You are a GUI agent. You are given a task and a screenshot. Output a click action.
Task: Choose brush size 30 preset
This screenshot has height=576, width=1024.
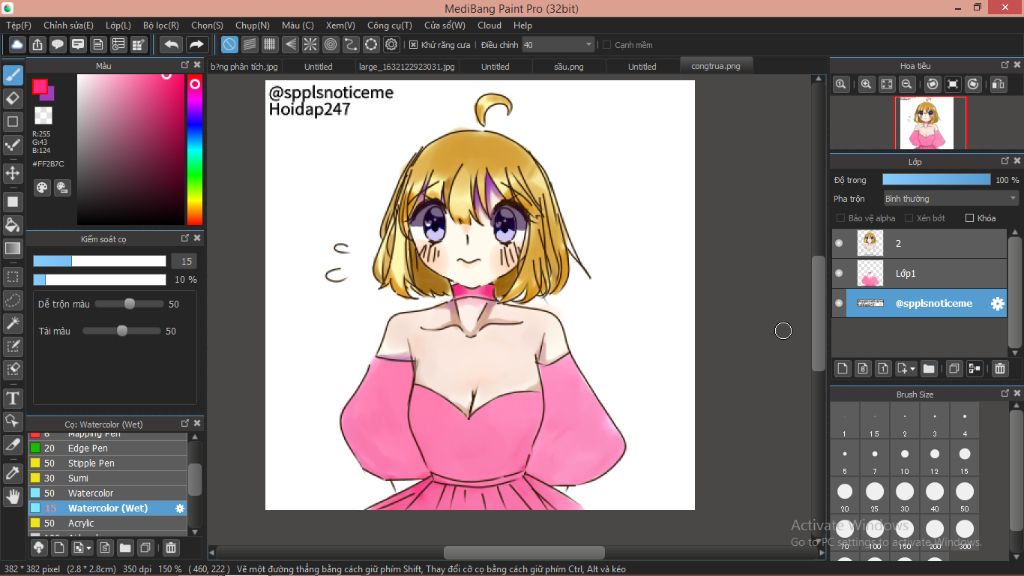[904, 495]
